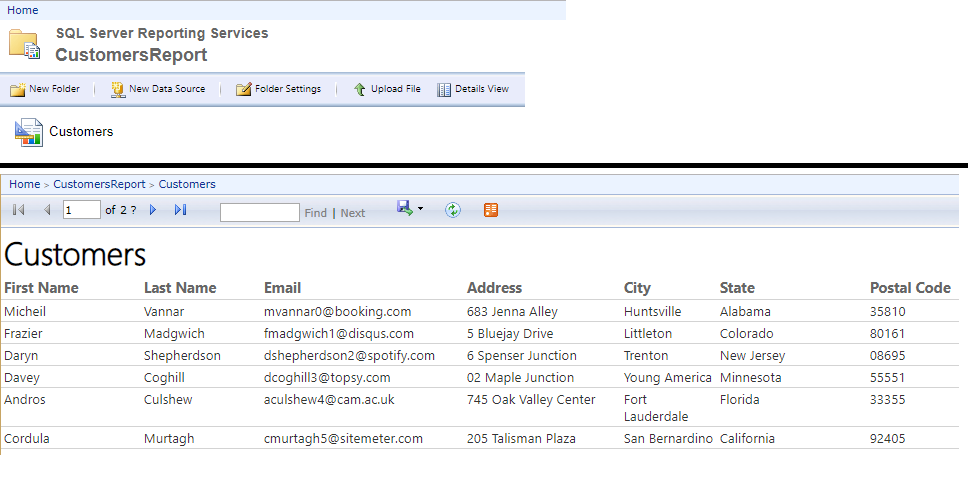The height and width of the screenshot is (499, 968).
Task: Click the export save icon
Action: point(405,208)
